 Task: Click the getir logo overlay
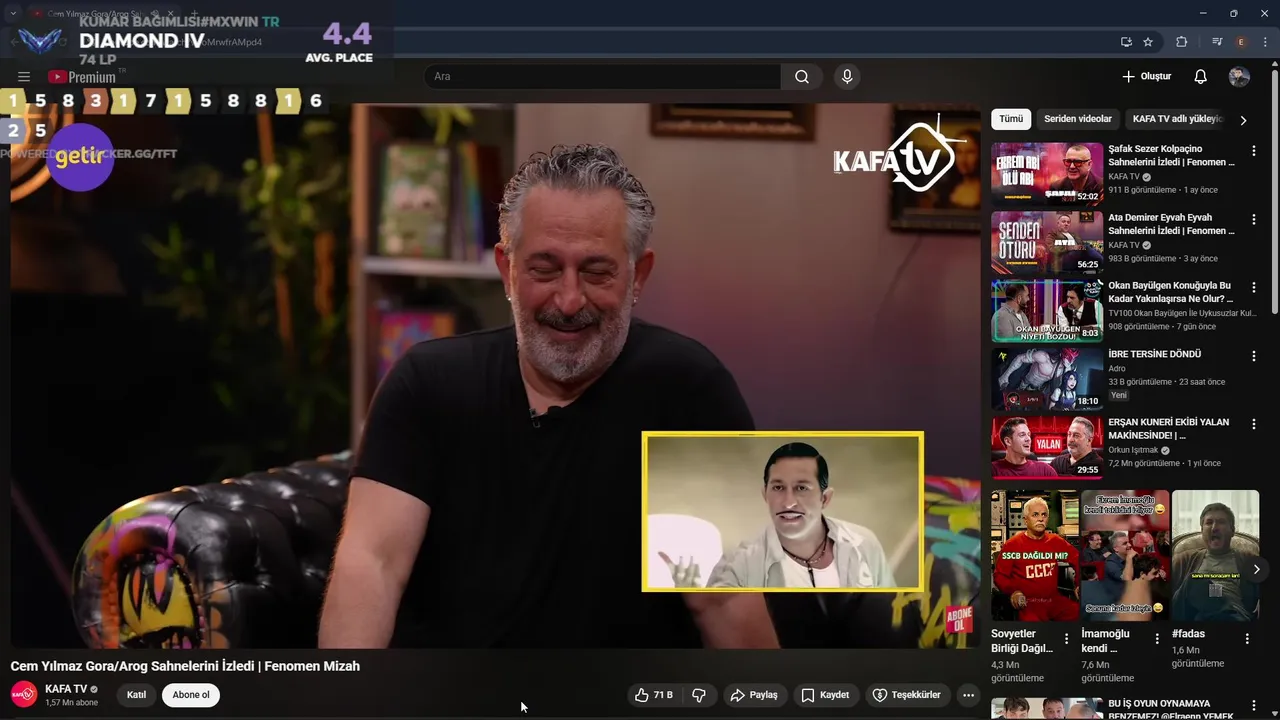pyautogui.click(x=80, y=157)
